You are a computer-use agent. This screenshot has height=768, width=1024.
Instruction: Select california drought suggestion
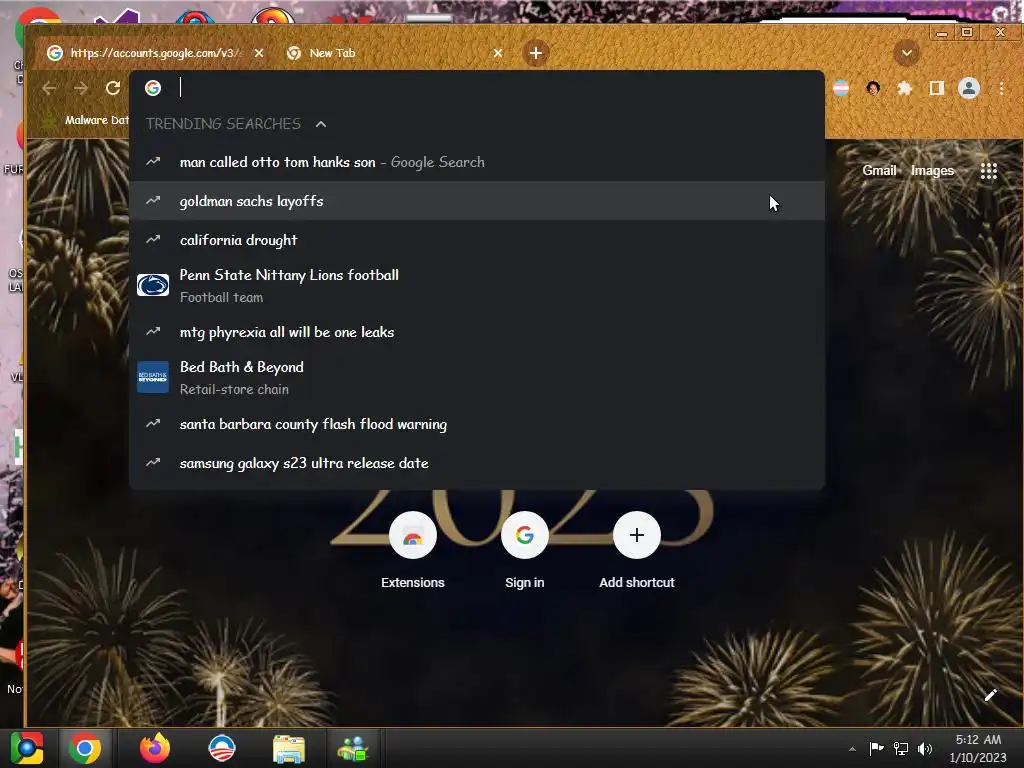coord(477,240)
